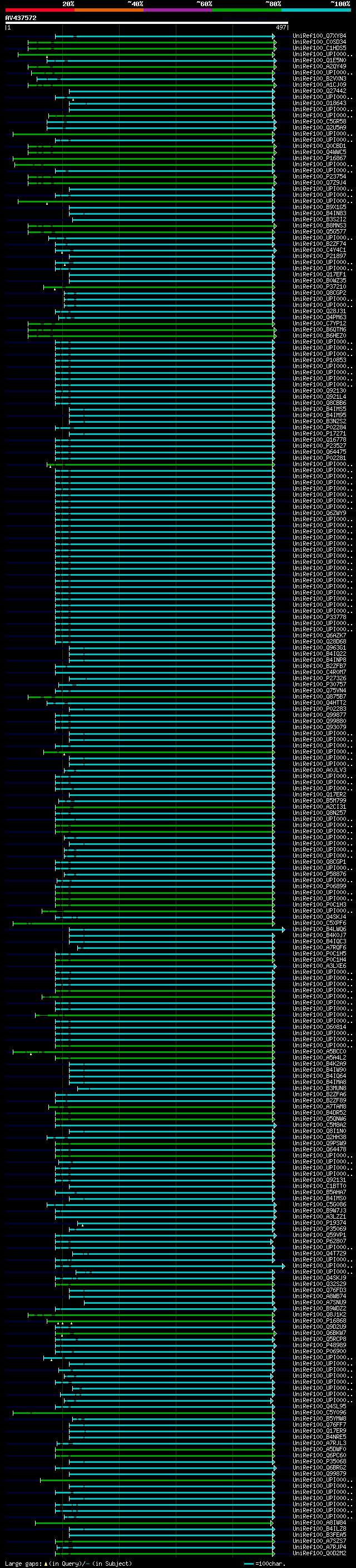Select the UniRef100_P10853 label
This screenshot has width=356, height=1568.
click(x=319, y=360)
